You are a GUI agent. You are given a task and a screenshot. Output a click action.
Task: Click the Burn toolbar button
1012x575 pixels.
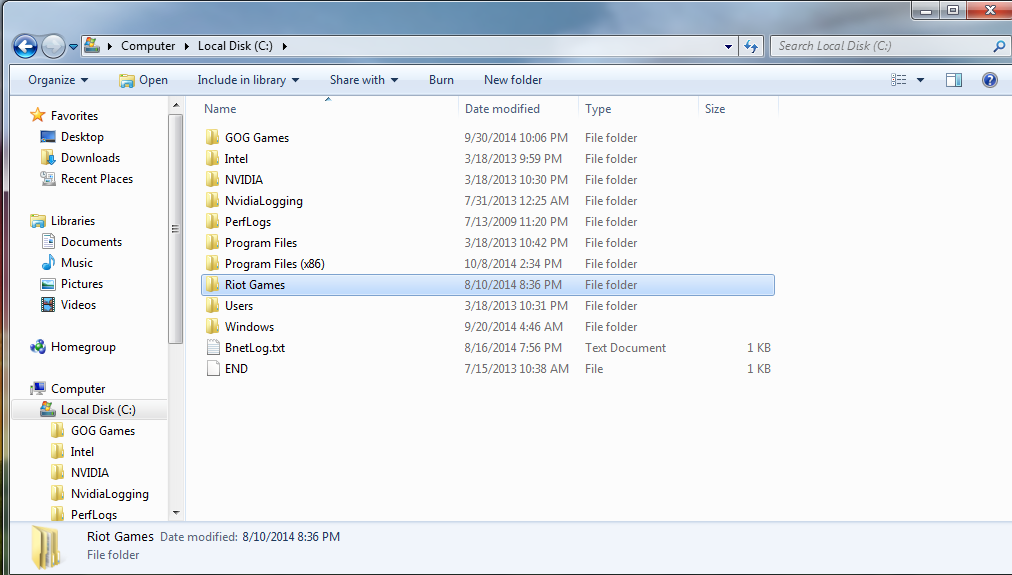pos(441,80)
